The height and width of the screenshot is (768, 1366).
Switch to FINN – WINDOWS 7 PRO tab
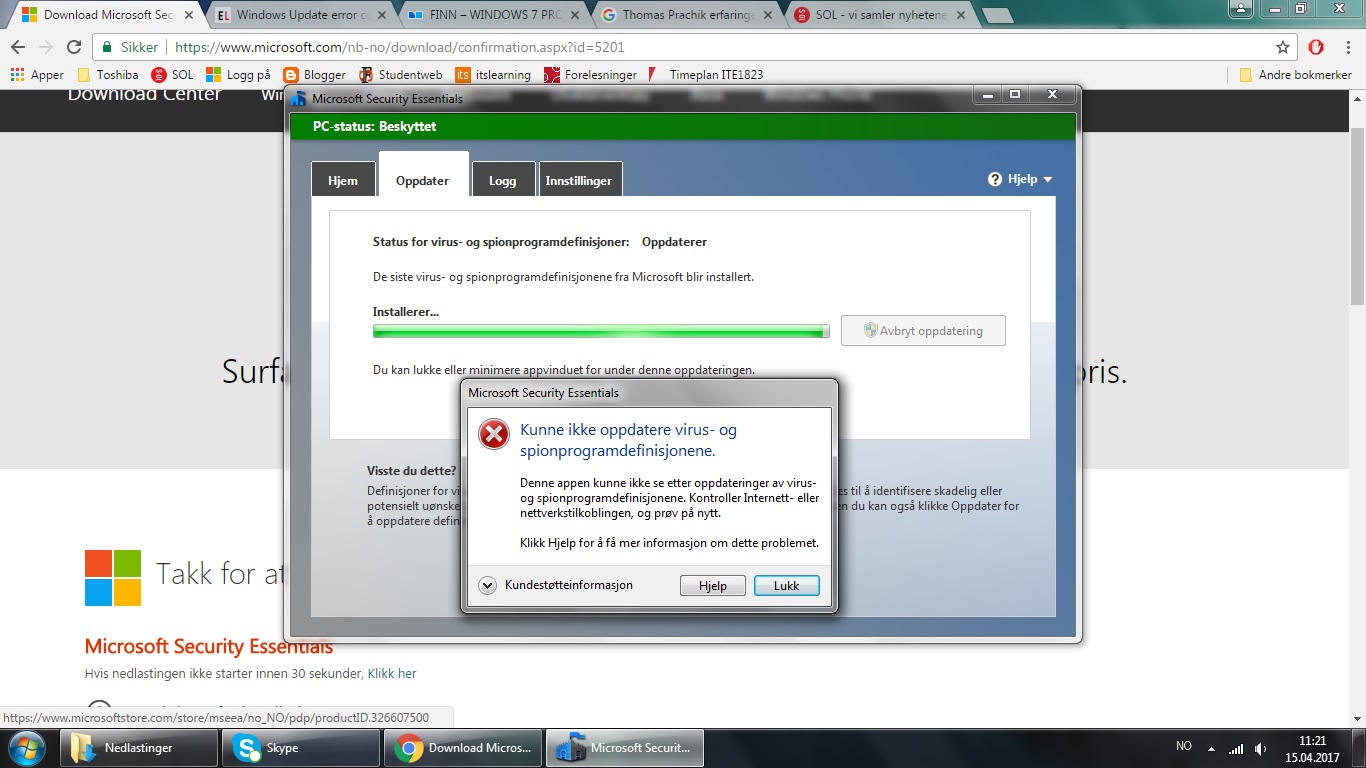pos(494,15)
